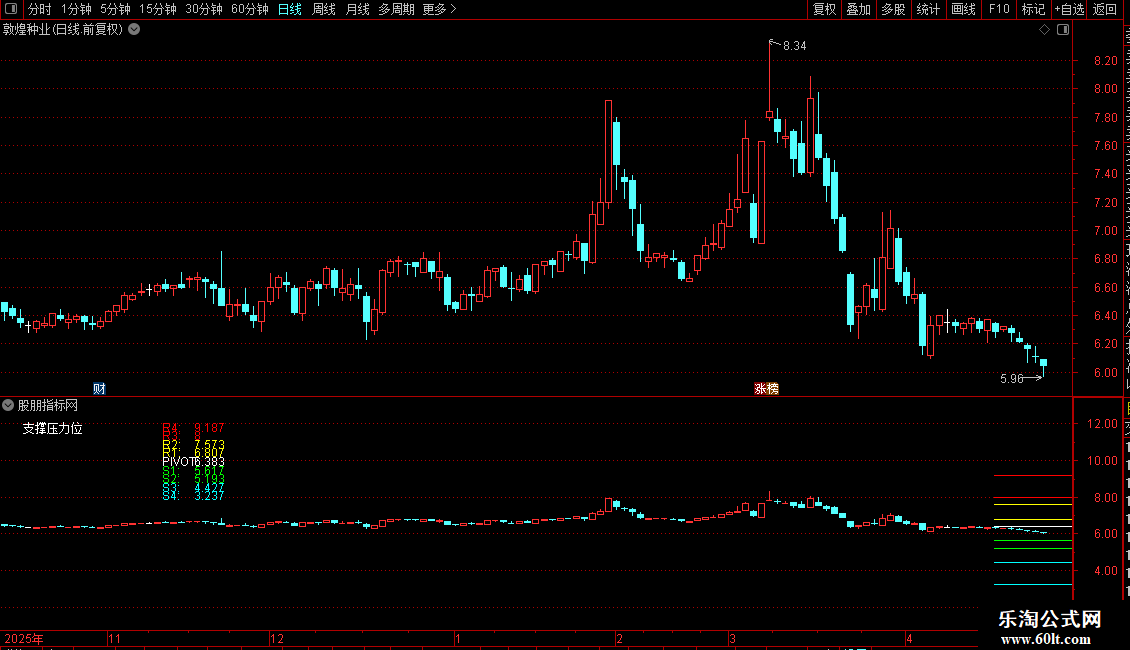Open F10 company information
The width and height of the screenshot is (1130, 650).
tap(999, 9)
